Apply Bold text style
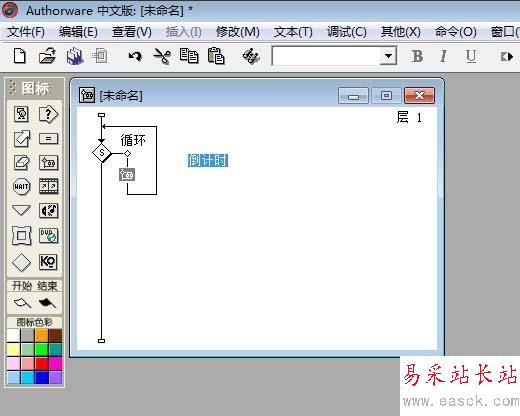Viewport: 520px width, 416px height. click(x=417, y=56)
